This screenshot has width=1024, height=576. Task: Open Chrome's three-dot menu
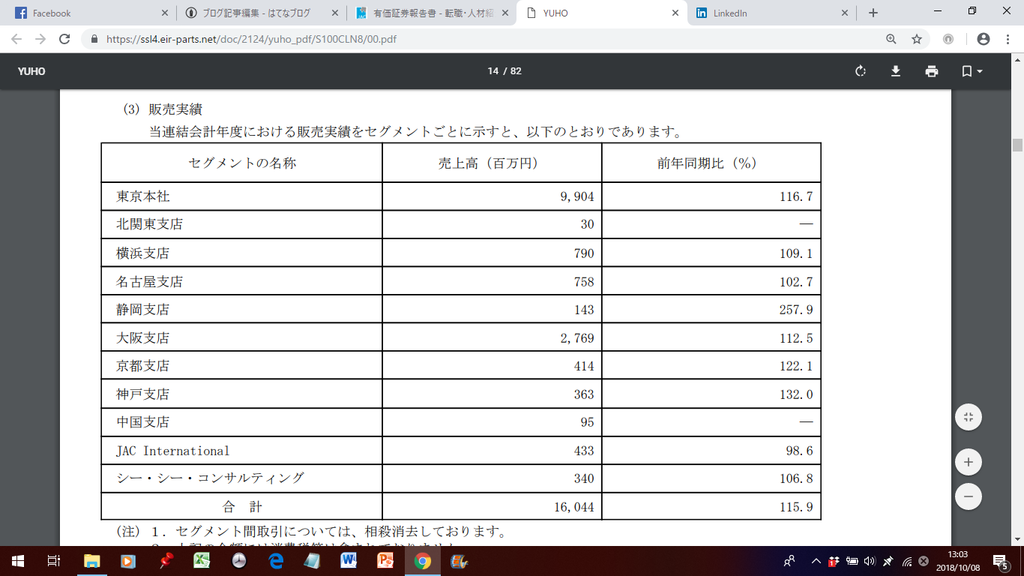pyautogui.click(x=1008, y=39)
